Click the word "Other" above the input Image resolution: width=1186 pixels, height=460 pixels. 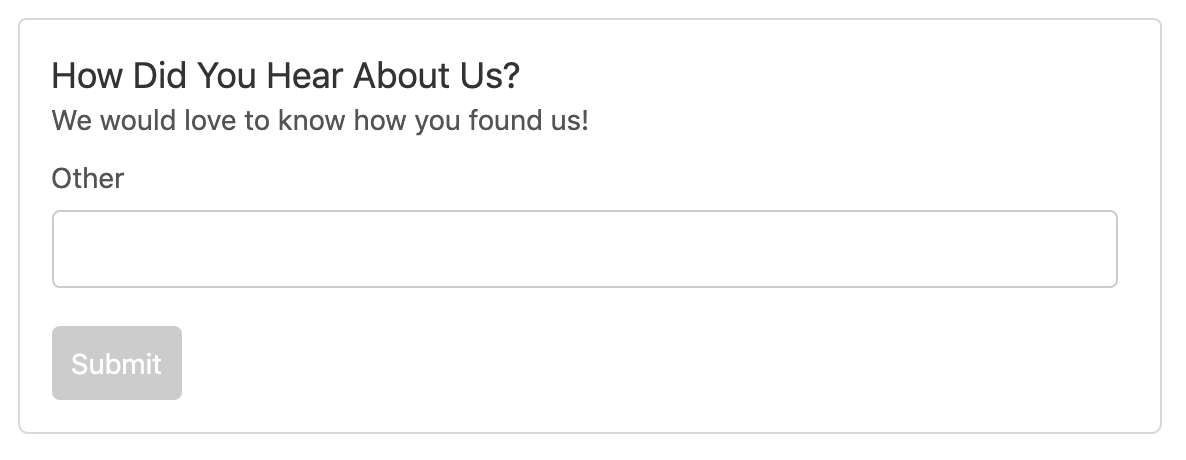click(88, 179)
